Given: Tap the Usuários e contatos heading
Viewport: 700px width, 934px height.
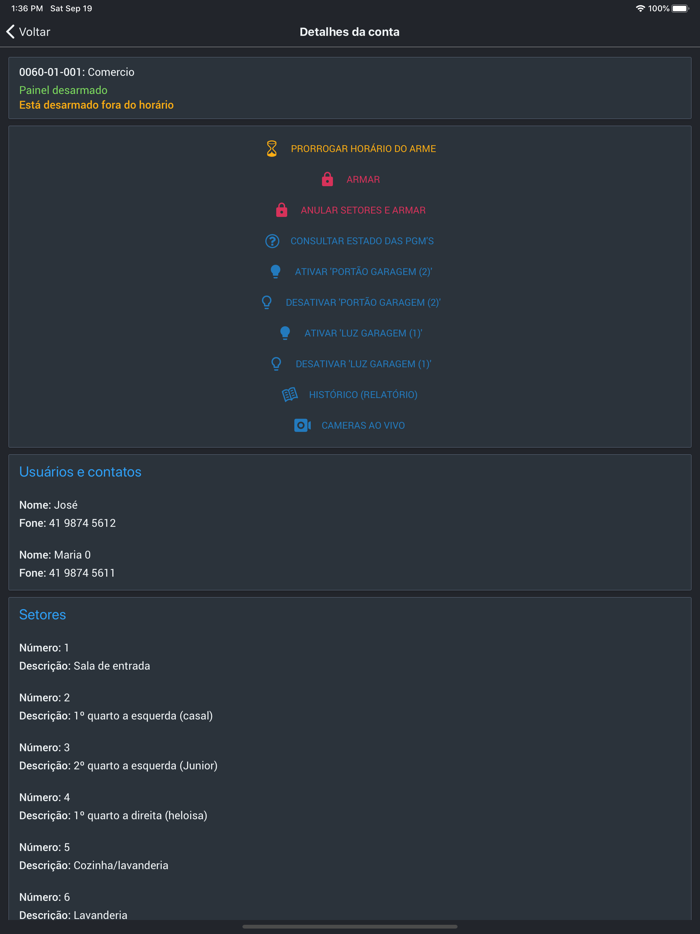Looking at the screenshot, I should tap(80, 472).
